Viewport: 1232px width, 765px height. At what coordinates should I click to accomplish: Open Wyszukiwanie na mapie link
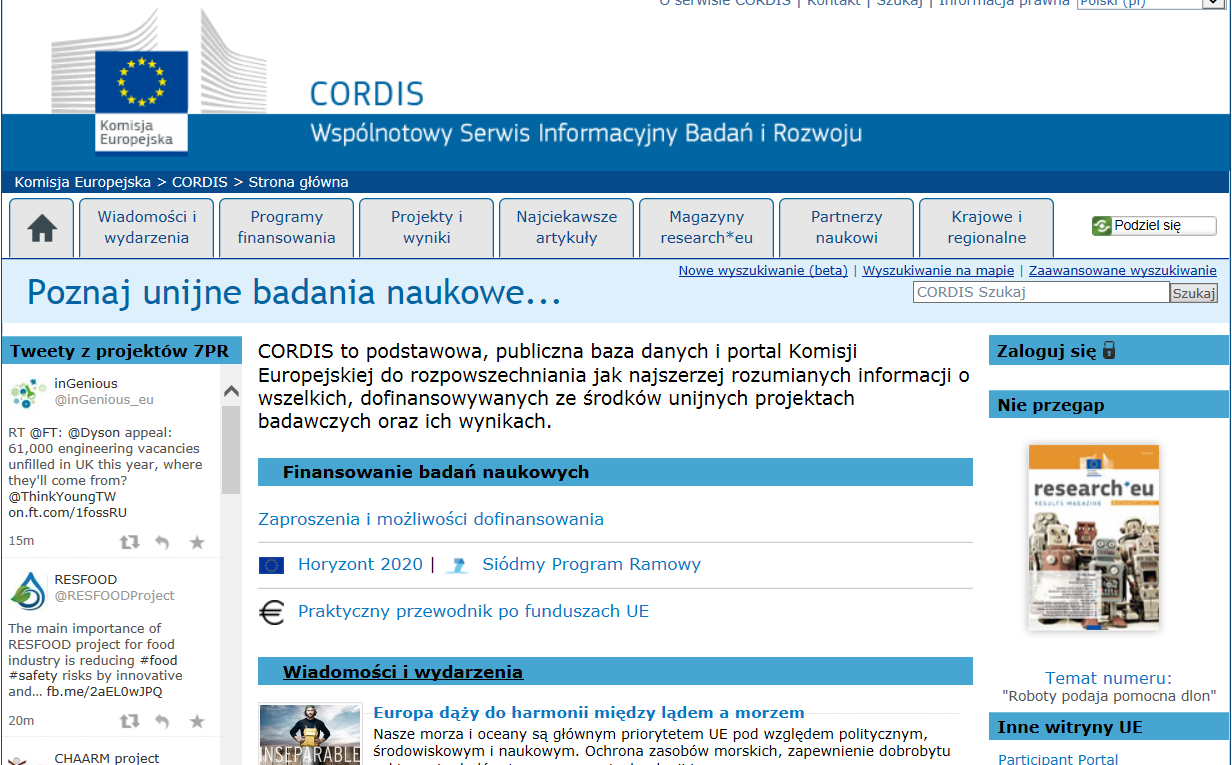click(x=938, y=271)
